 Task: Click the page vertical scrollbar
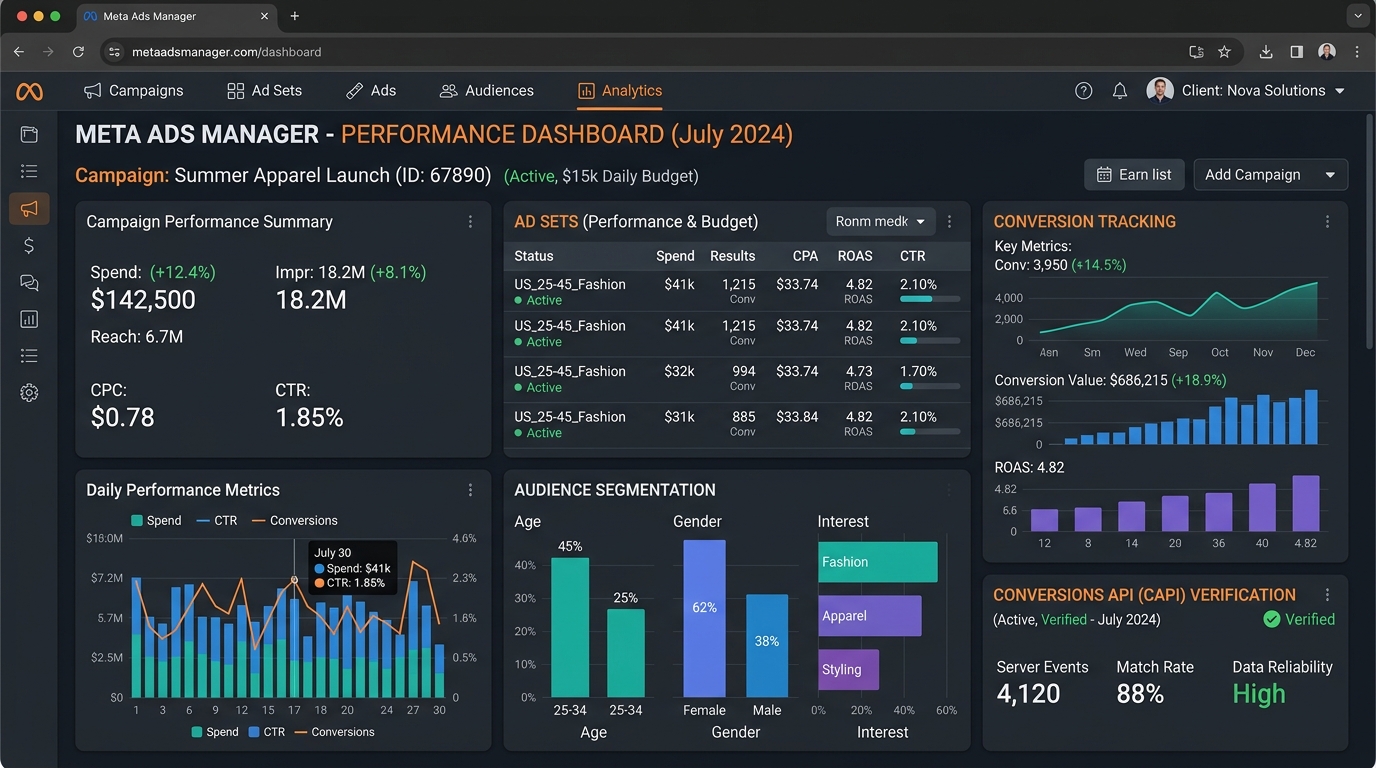click(x=1369, y=230)
